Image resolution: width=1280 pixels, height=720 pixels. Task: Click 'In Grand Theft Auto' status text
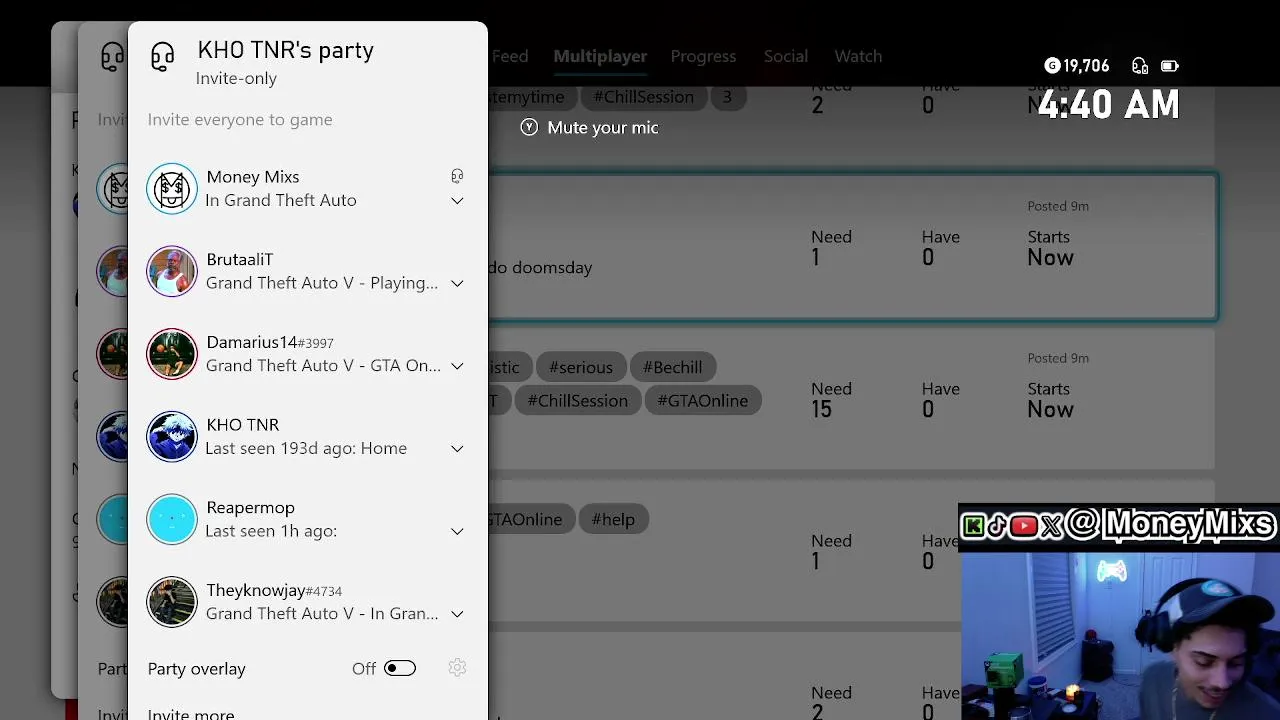click(x=281, y=200)
